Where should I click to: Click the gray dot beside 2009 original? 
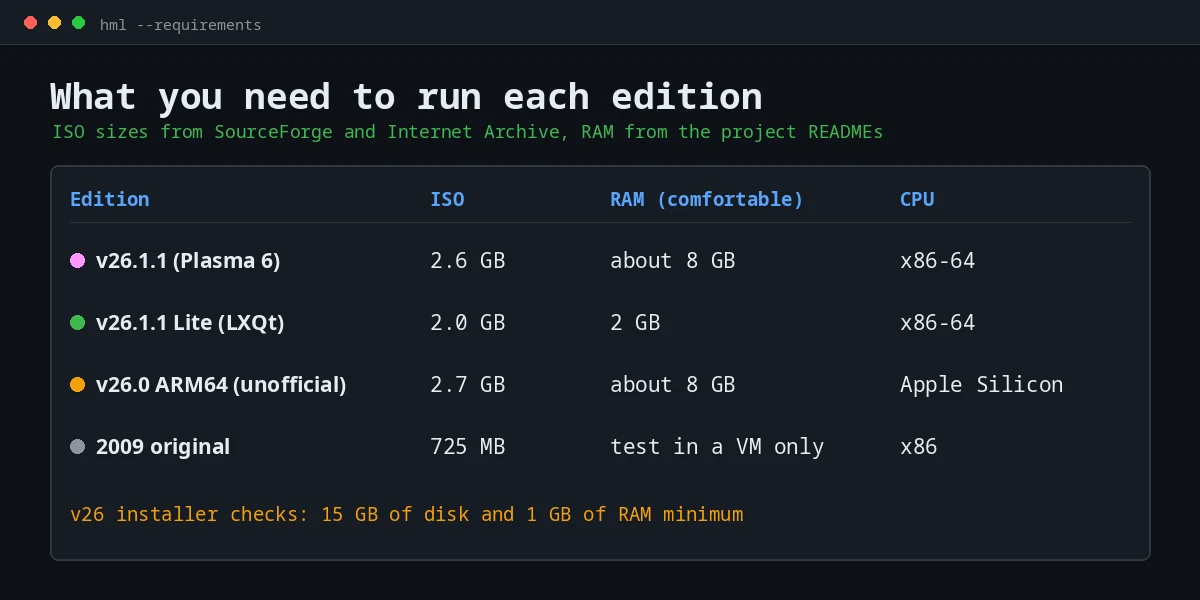pos(77,447)
